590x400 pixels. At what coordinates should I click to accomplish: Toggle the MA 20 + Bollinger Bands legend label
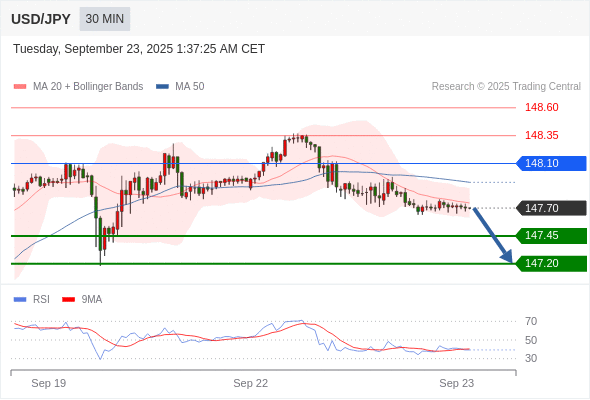88,87
